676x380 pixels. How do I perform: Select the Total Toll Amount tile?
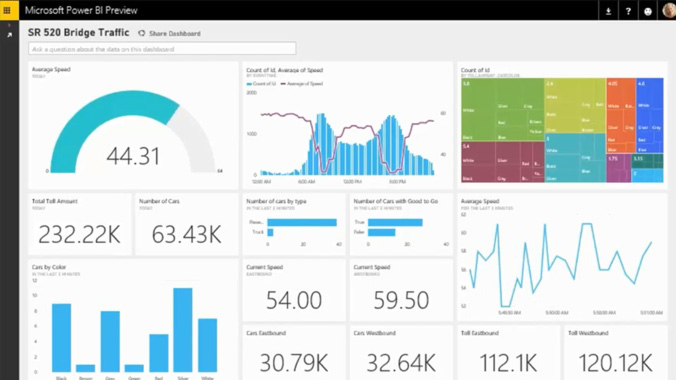click(80, 224)
